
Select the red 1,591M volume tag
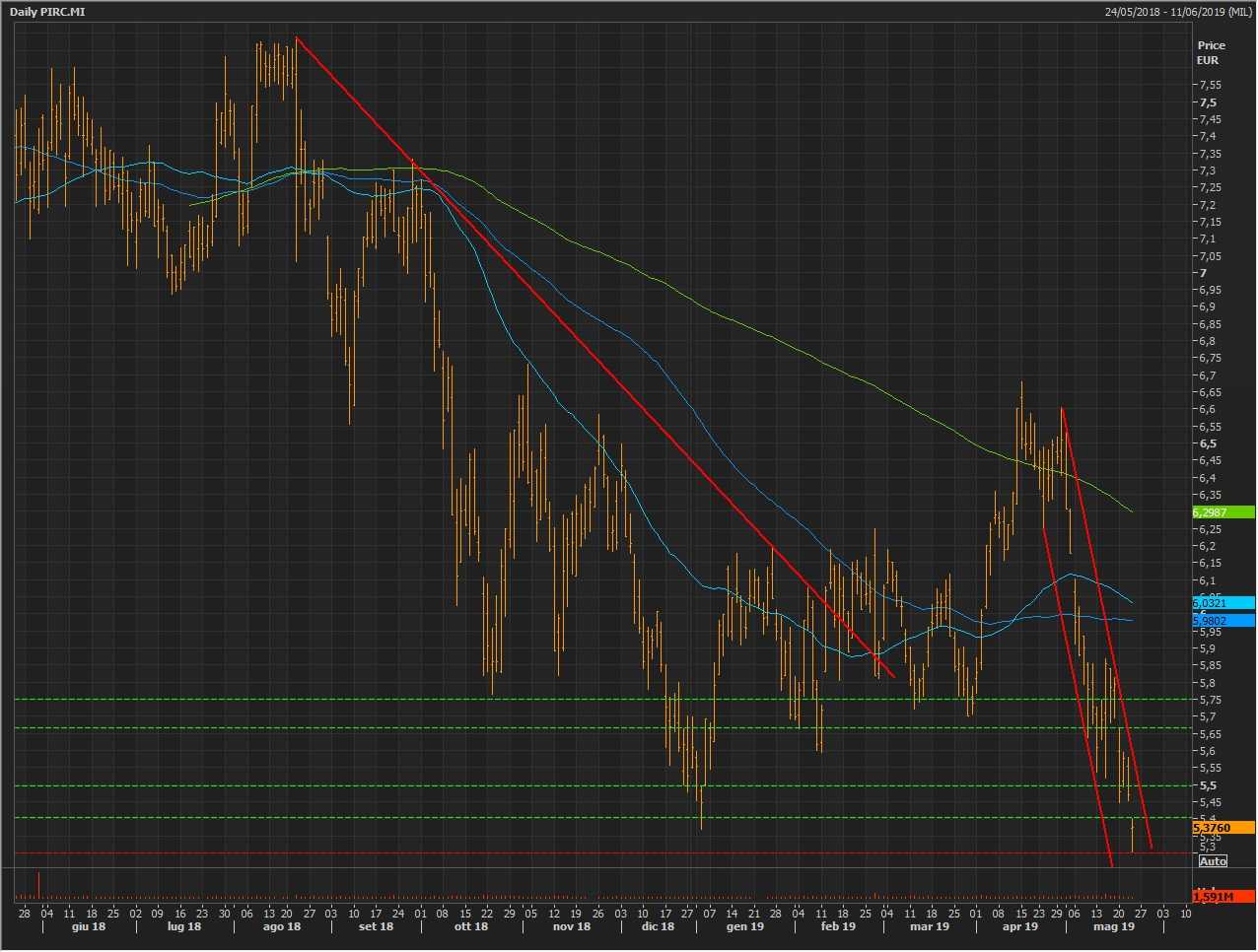pos(1223,897)
